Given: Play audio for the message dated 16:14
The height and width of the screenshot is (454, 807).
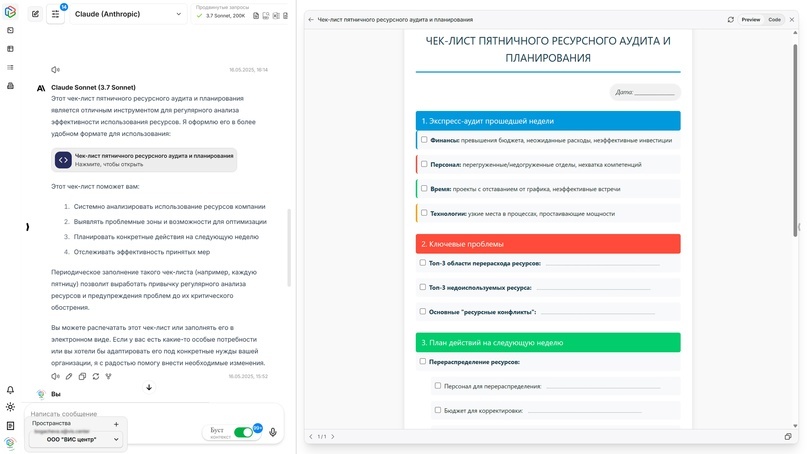Looking at the screenshot, I should [55, 69].
